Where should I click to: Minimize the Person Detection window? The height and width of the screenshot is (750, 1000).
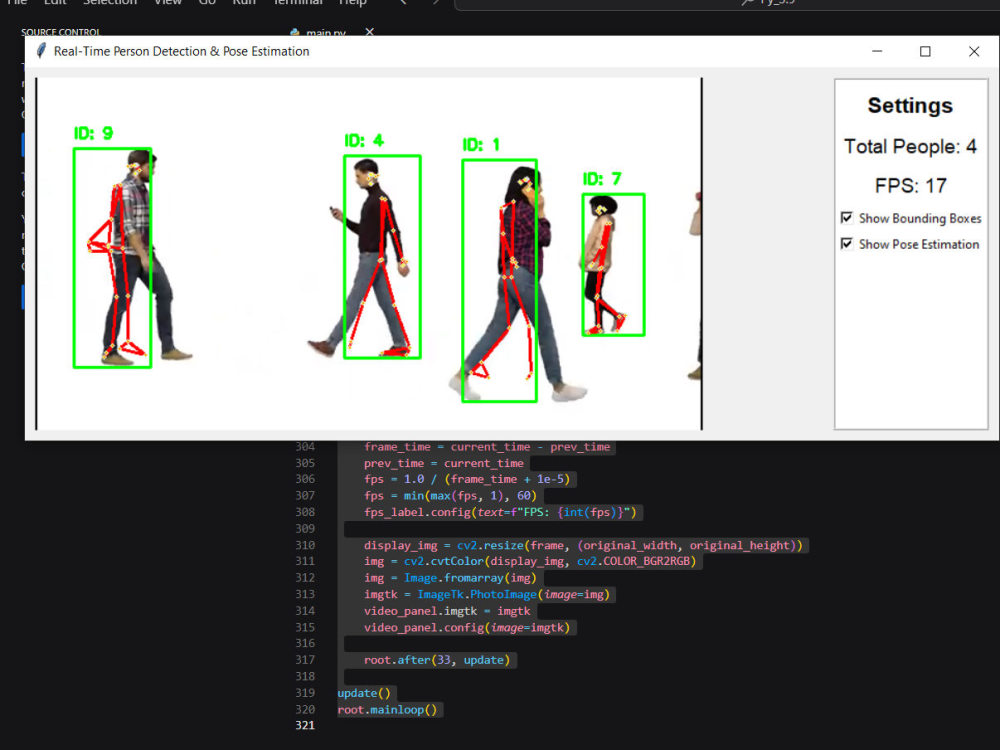pyautogui.click(x=877, y=51)
